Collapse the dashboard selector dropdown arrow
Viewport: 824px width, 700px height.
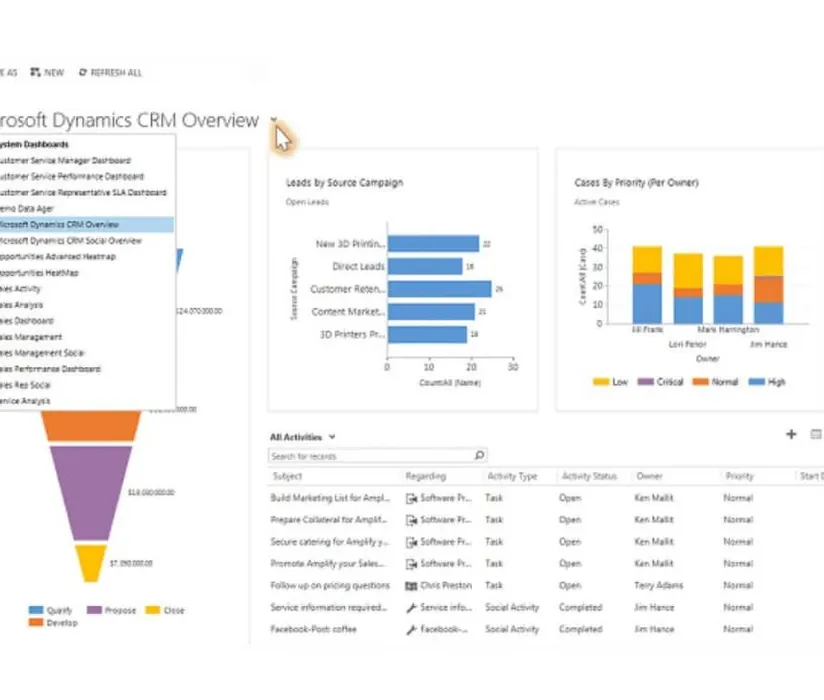[x=274, y=120]
